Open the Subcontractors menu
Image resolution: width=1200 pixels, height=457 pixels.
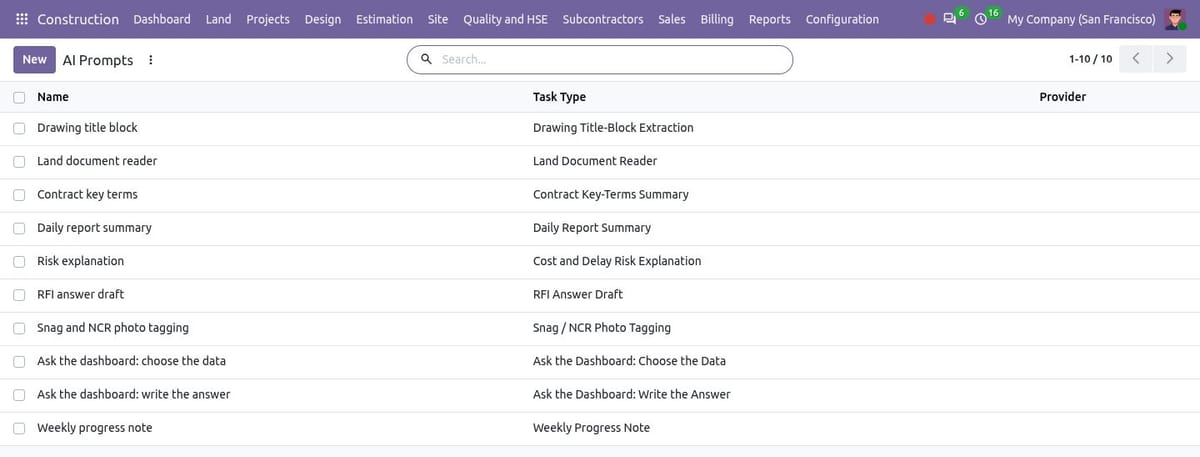pos(603,19)
